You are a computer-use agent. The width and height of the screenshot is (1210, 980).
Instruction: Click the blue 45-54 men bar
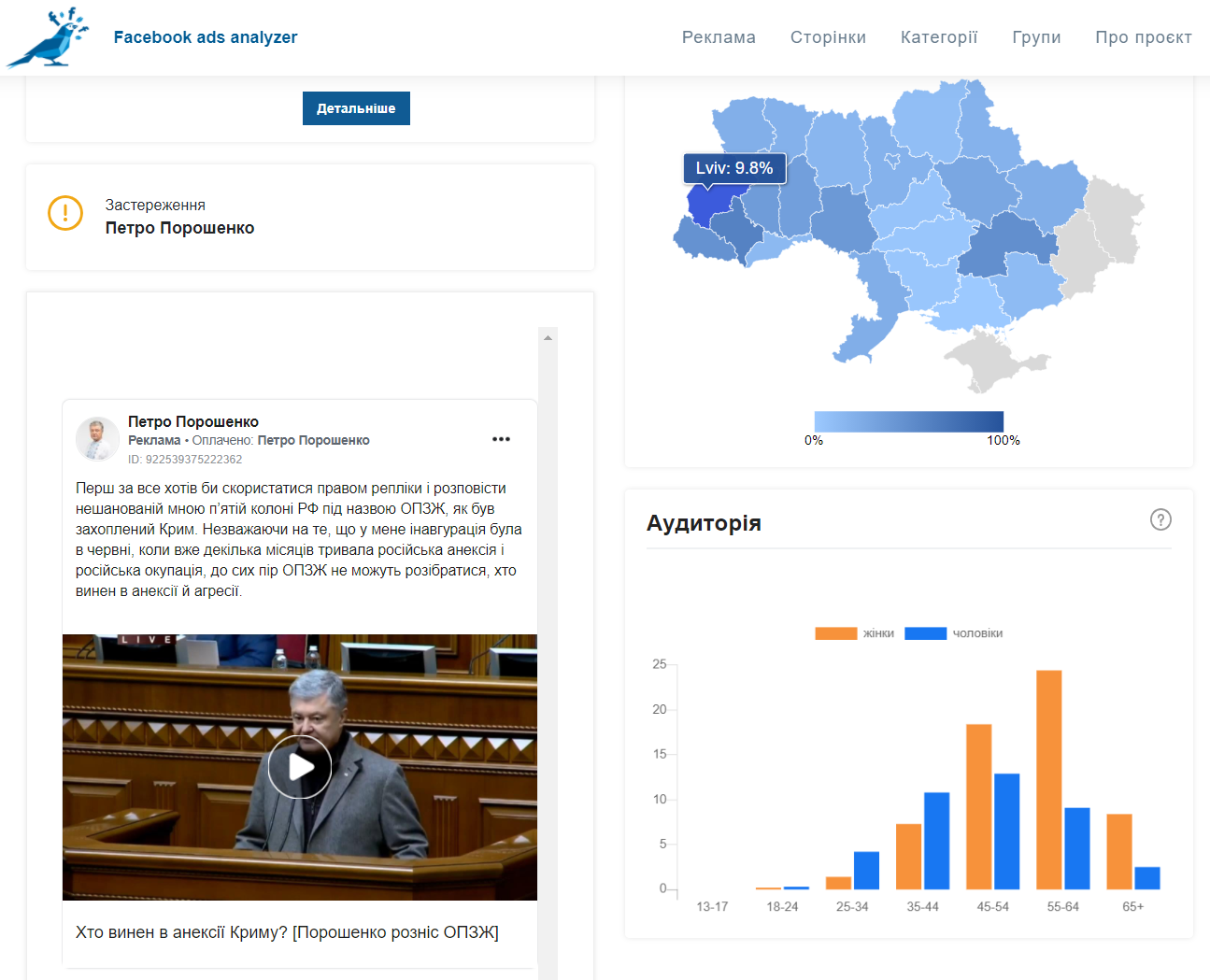tap(1007, 831)
